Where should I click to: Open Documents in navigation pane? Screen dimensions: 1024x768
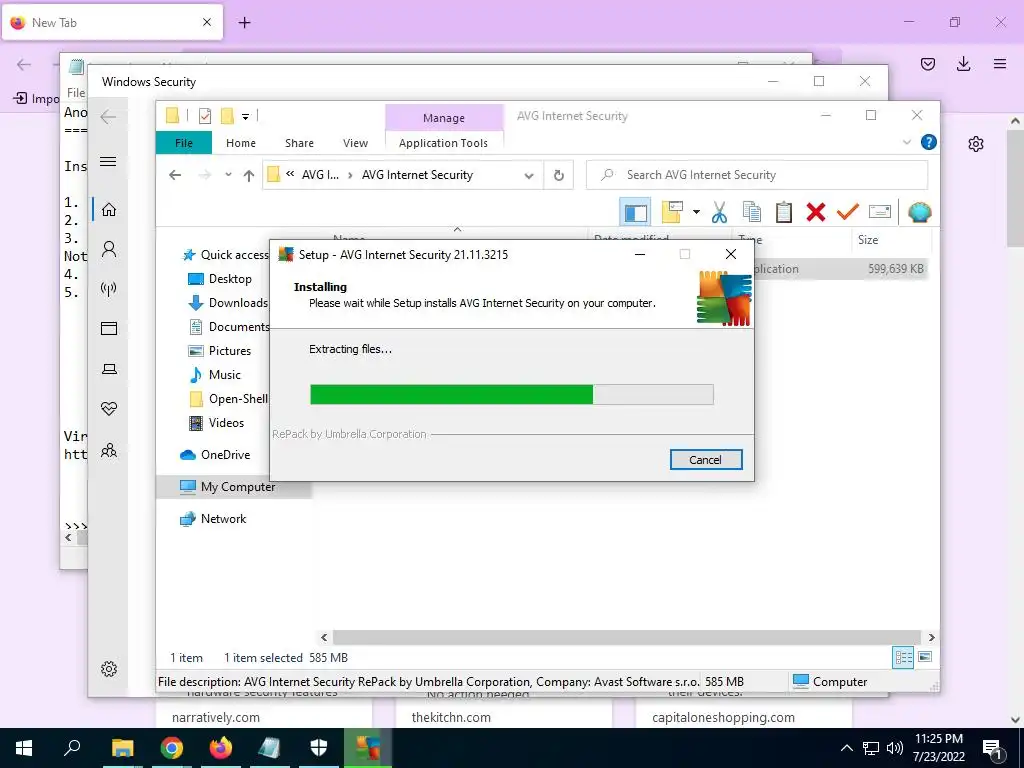pos(239,327)
